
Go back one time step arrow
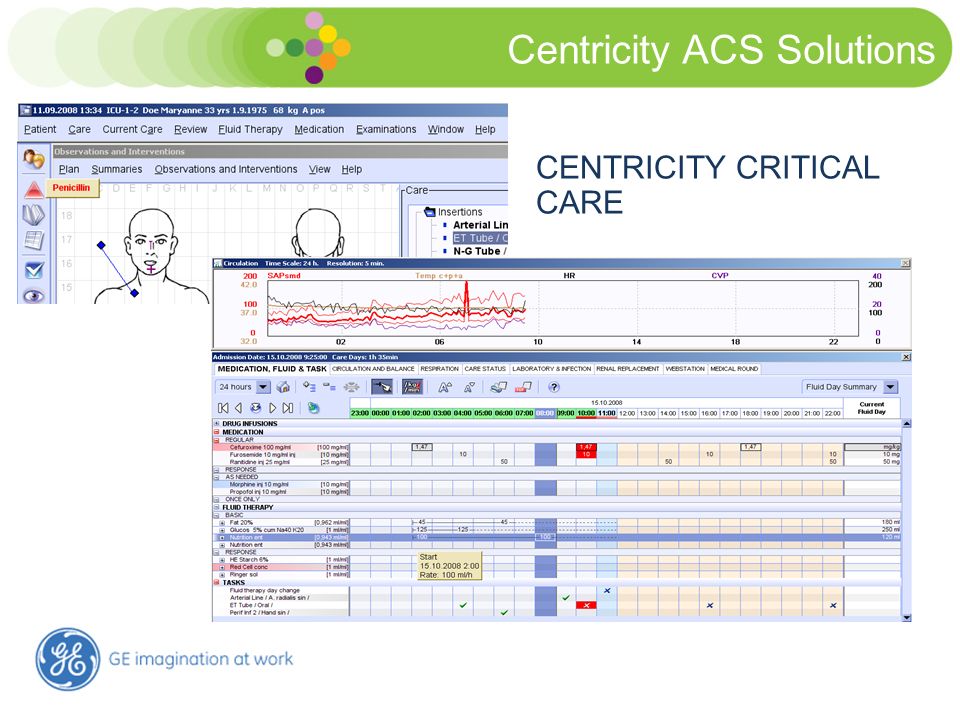pyautogui.click(x=238, y=408)
